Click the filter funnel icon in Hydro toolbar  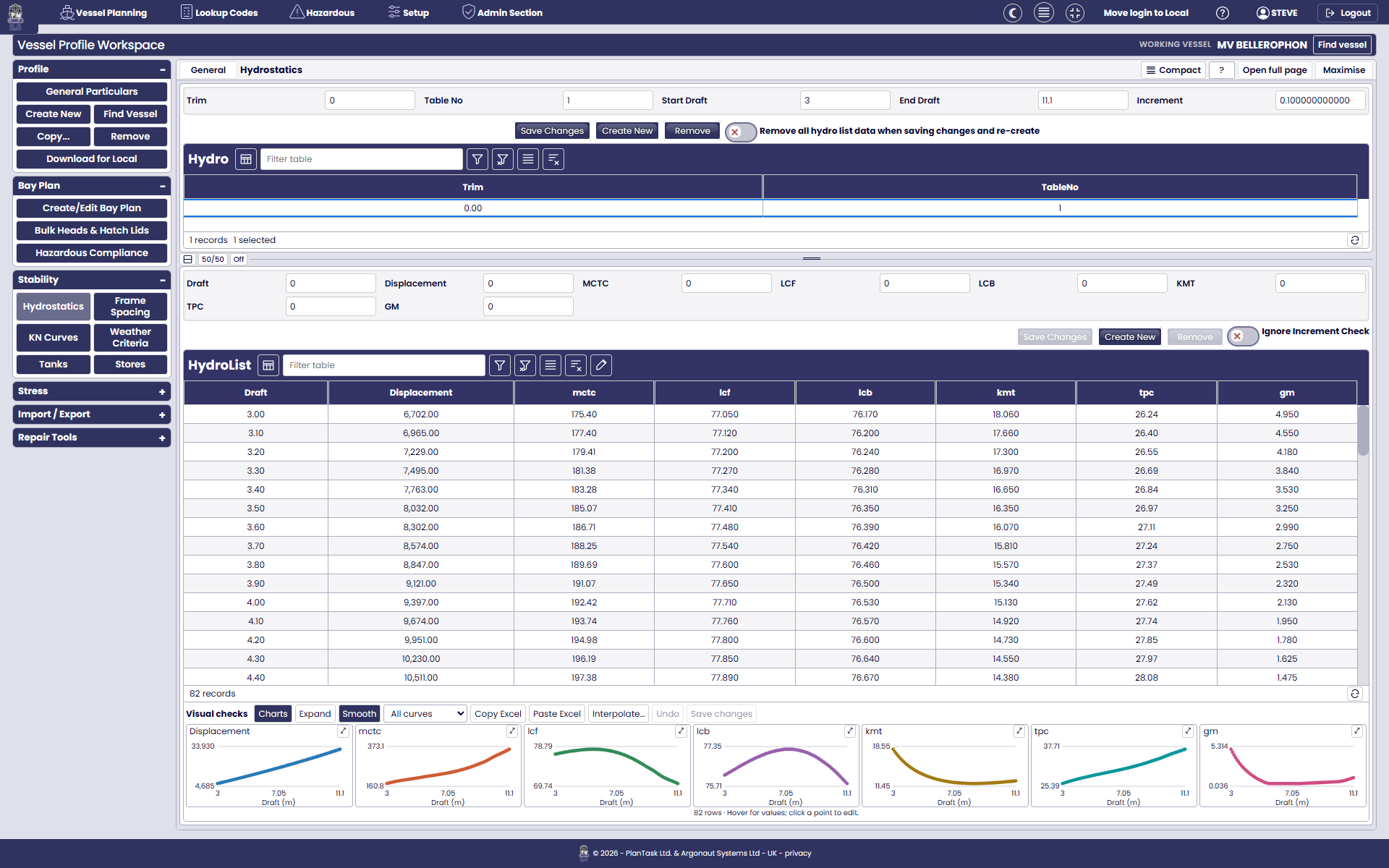point(477,159)
